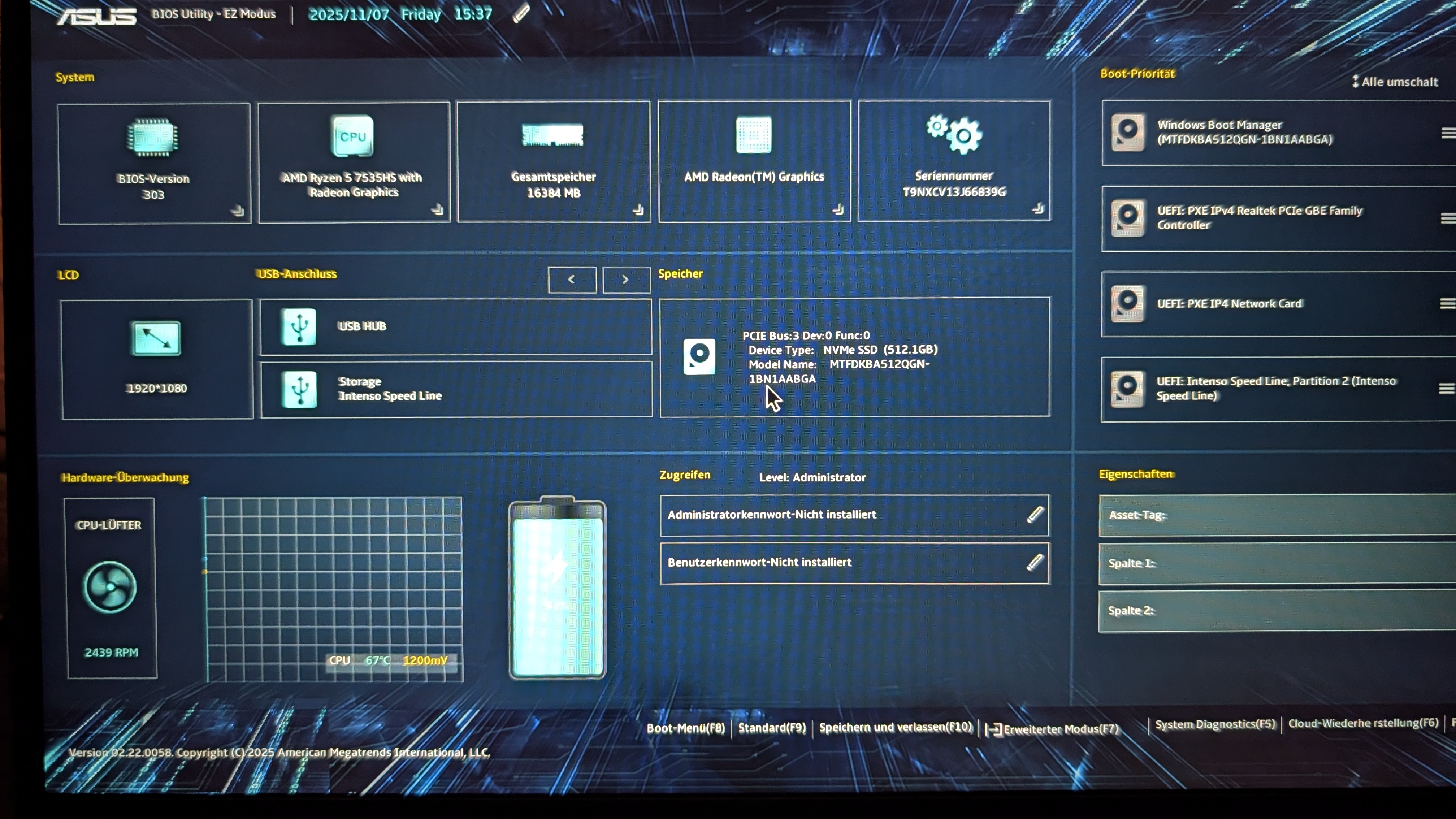The width and height of the screenshot is (1456, 819).
Task: Open the BIOS-Version info tile
Action: point(154,163)
